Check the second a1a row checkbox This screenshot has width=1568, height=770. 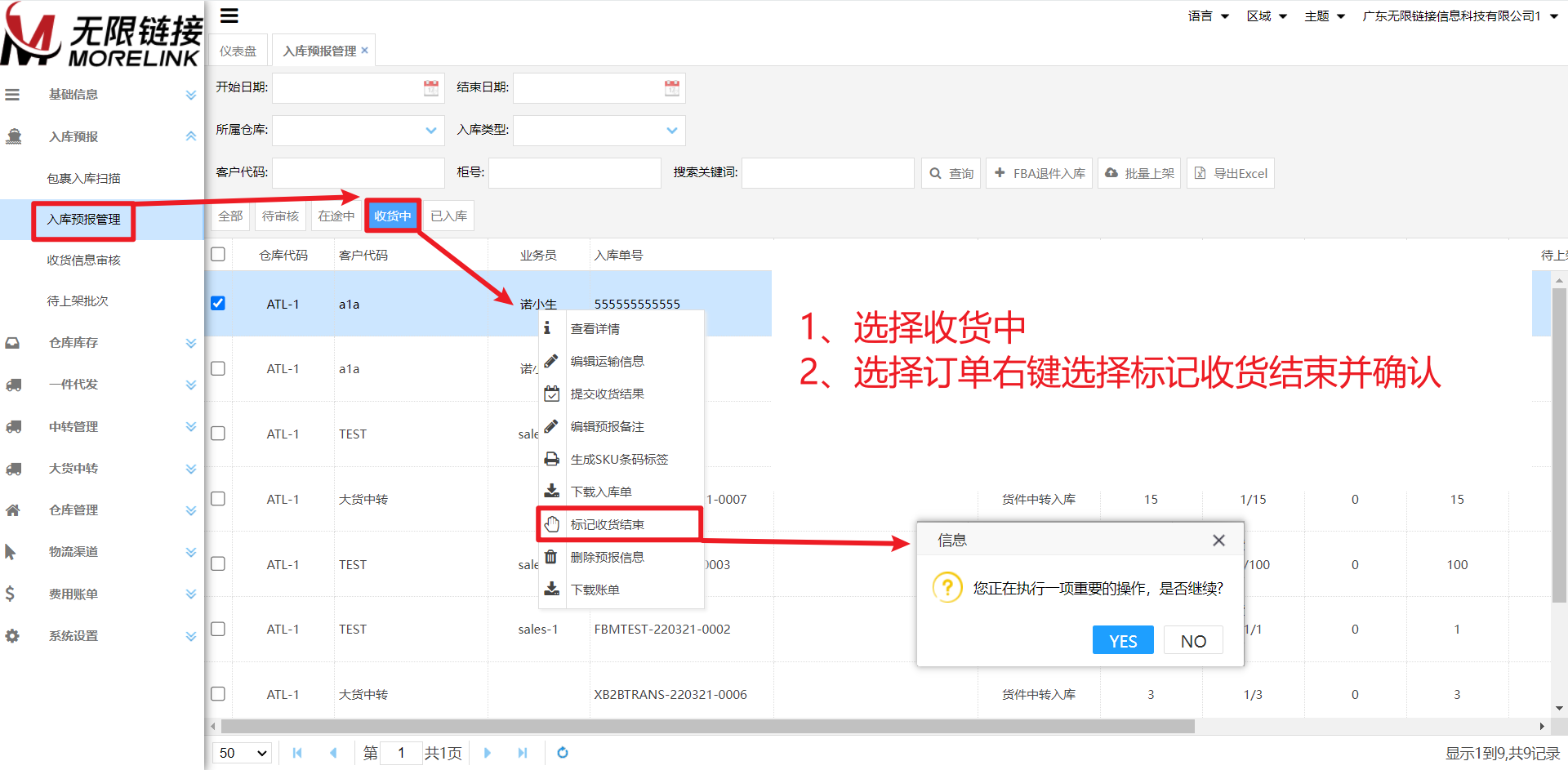pos(218,368)
